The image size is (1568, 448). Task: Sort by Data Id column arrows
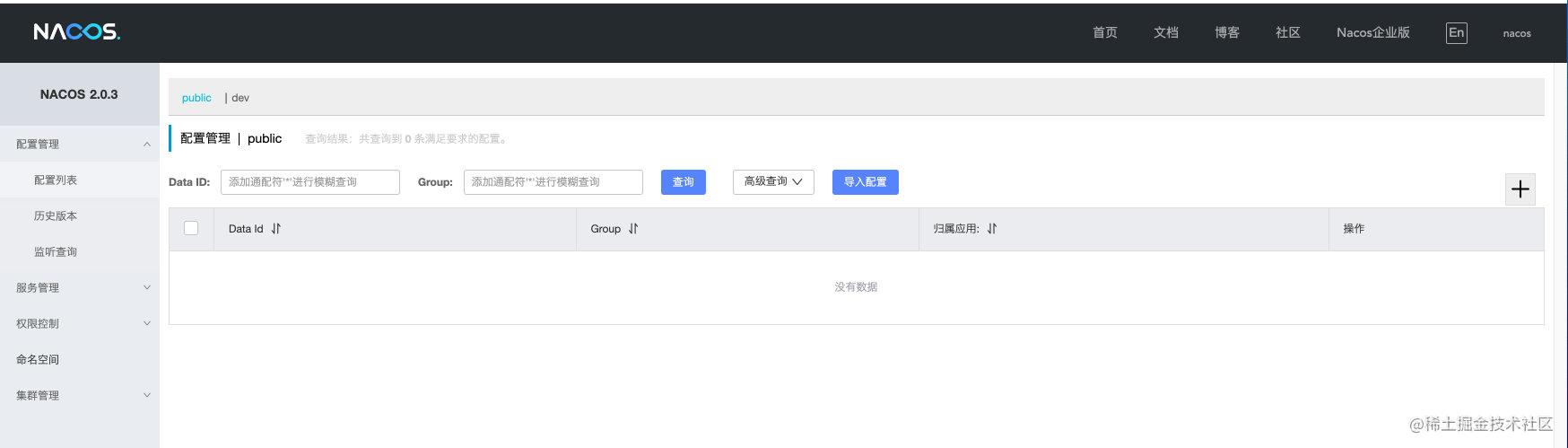click(x=276, y=229)
